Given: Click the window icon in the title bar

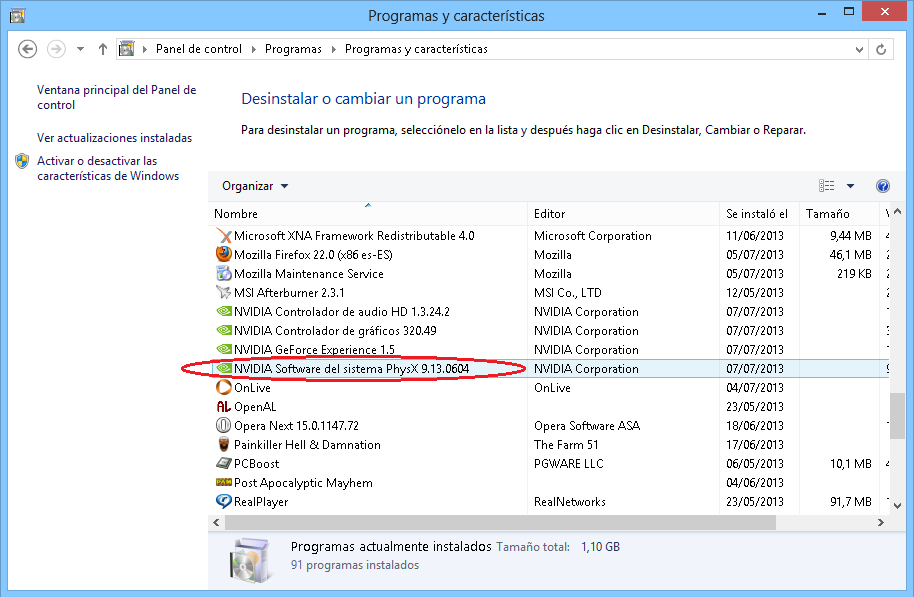Looking at the screenshot, I should 17,15.
